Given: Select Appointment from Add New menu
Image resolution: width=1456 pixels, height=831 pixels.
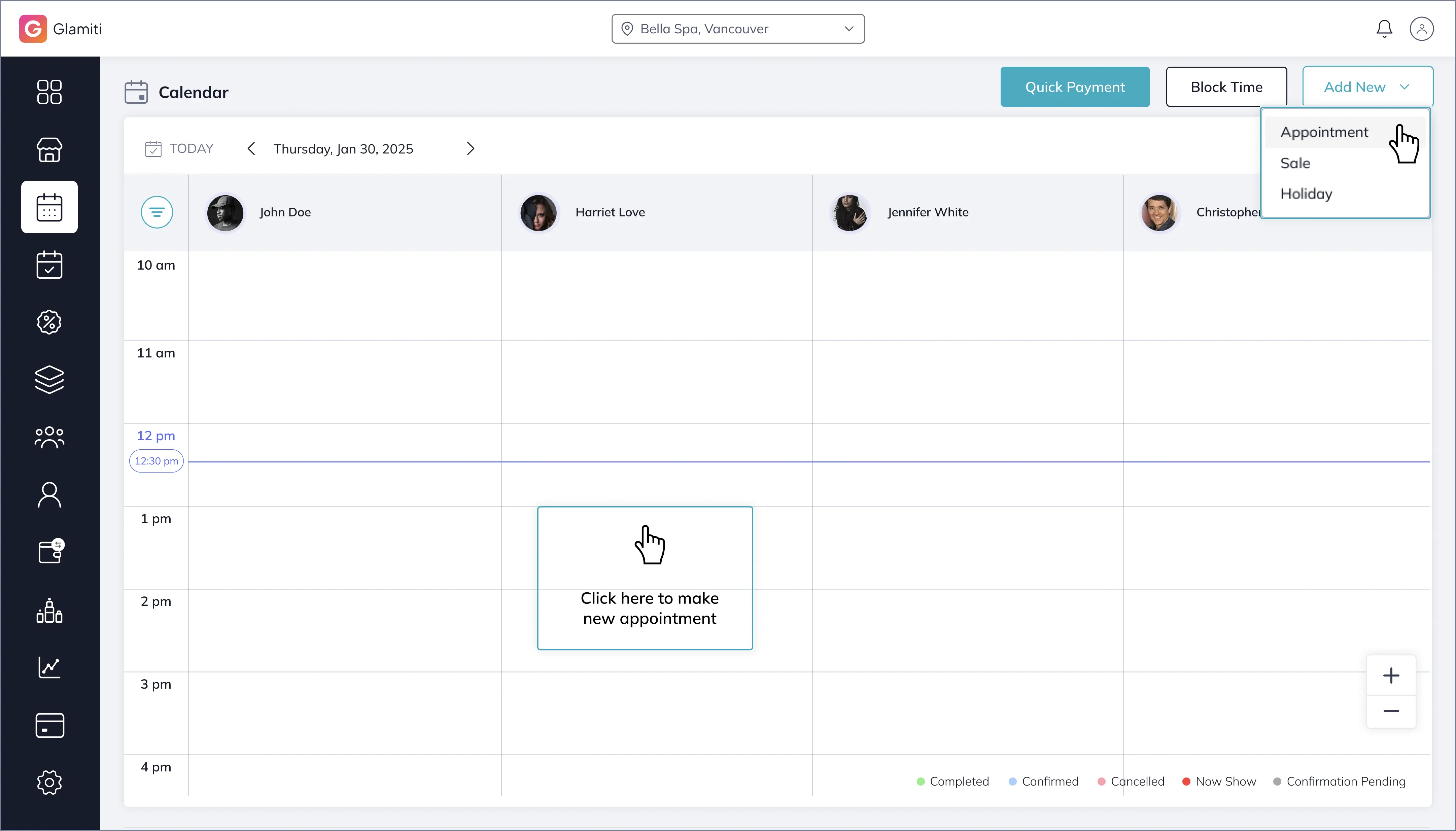Looking at the screenshot, I should pos(1324,132).
